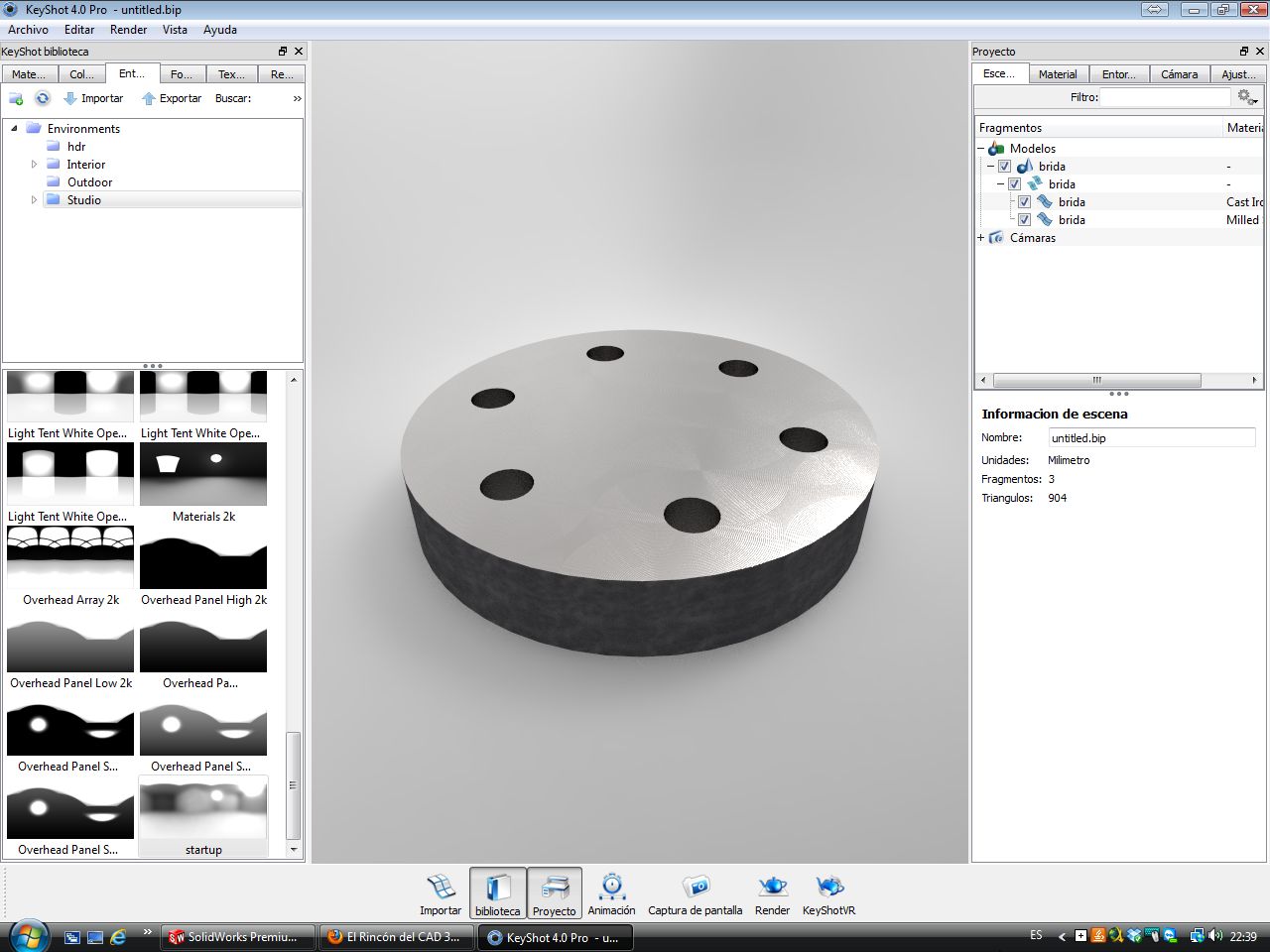Undock the KeyShot biblioteca panel

283,51
